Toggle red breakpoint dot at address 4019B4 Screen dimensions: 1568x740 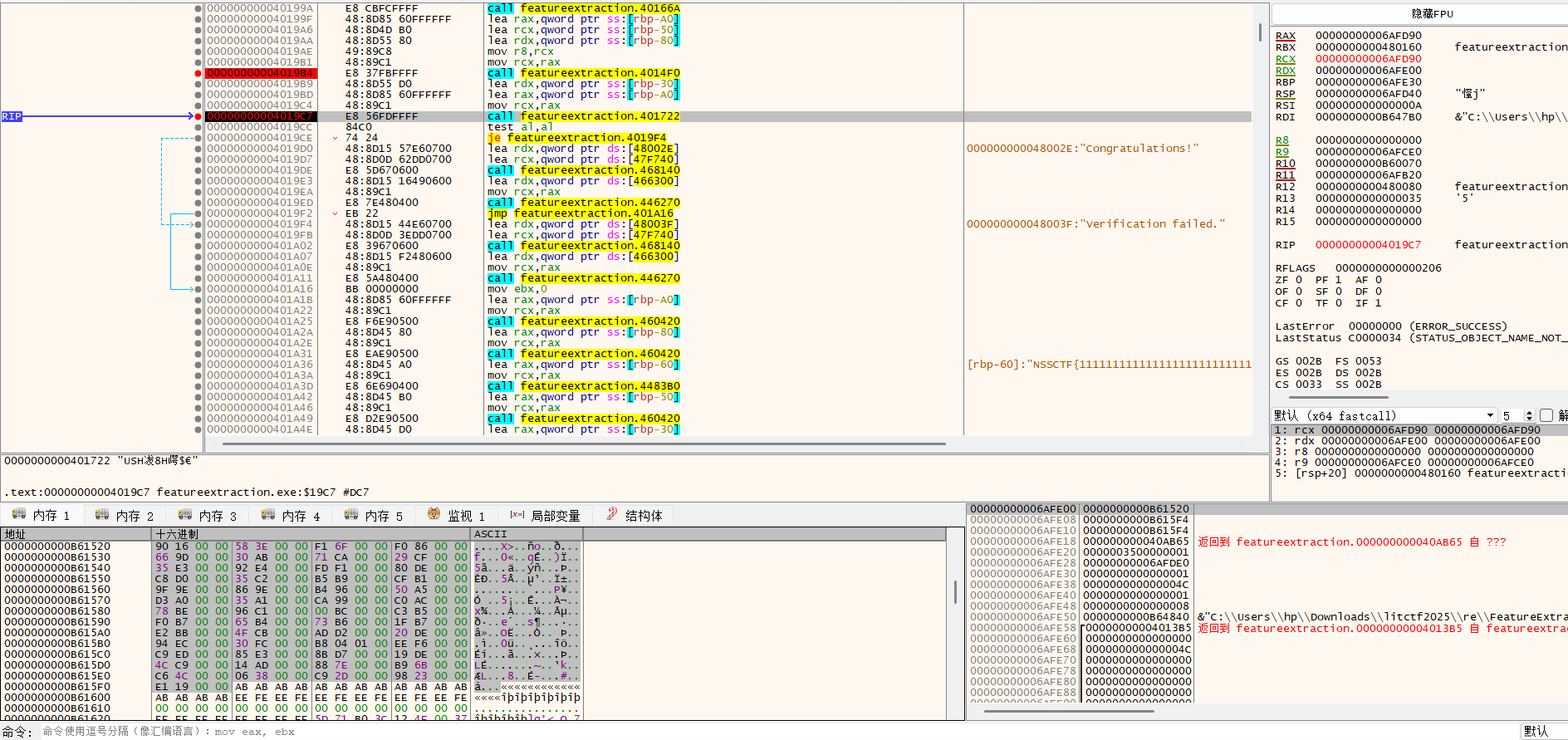coord(198,73)
